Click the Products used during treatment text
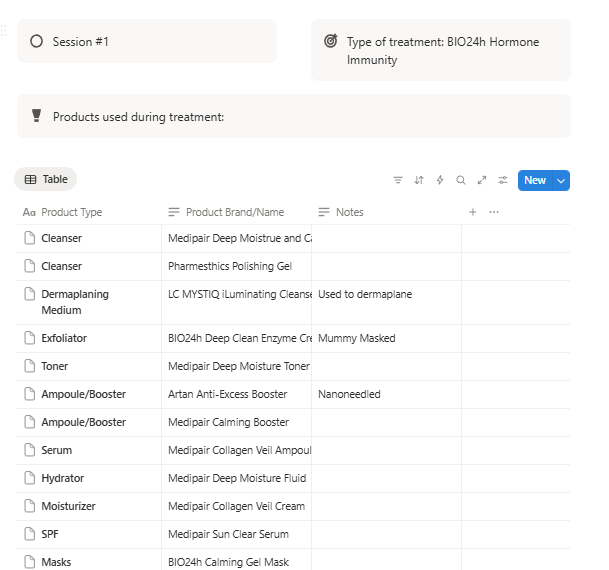 tap(138, 117)
